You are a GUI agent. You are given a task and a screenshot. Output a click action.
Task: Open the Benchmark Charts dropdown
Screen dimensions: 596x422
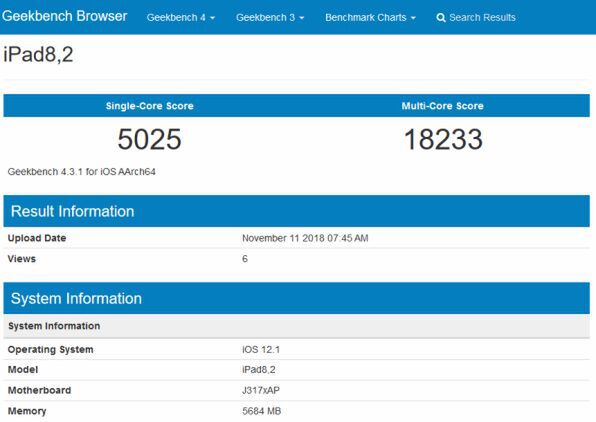click(x=370, y=17)
